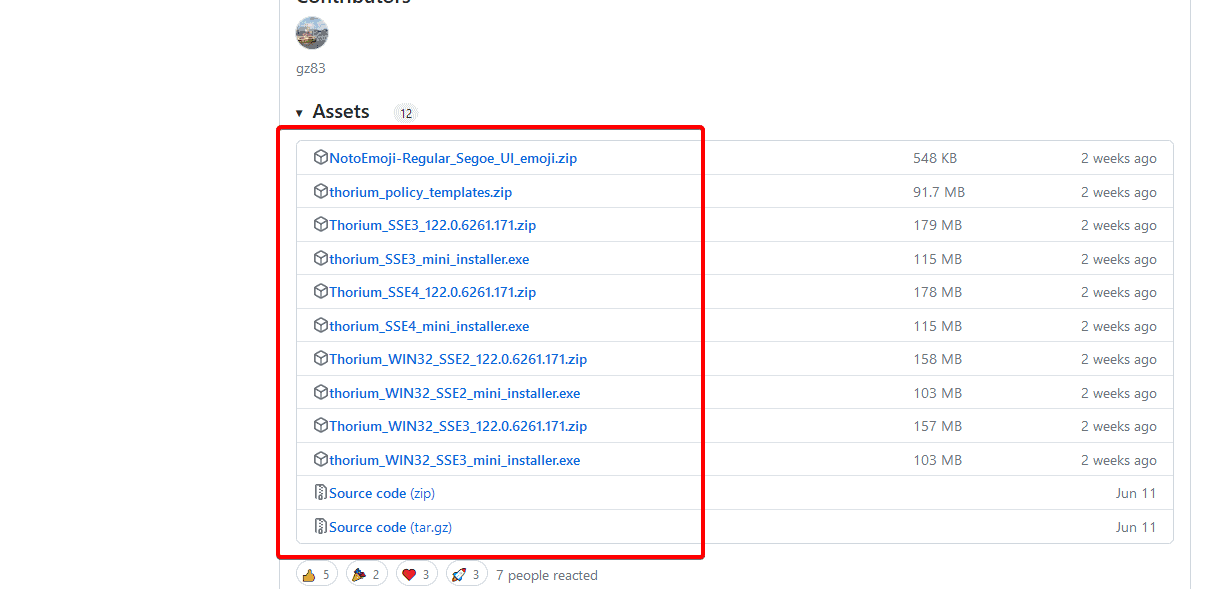The image size is (1214, 589).
Task: Click the '7 people reacted' text
Action: point(547,575)
